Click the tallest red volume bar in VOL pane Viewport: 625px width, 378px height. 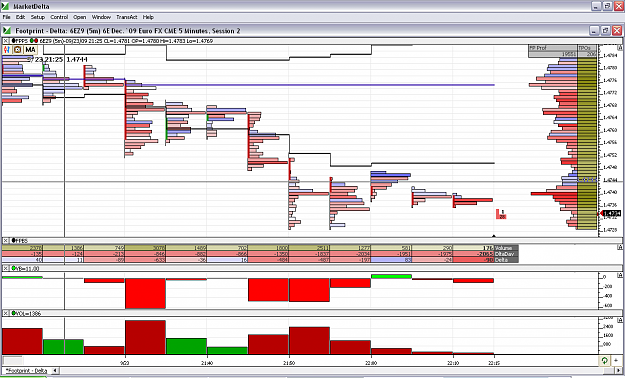pyautogui.click(x=145, y=337)
